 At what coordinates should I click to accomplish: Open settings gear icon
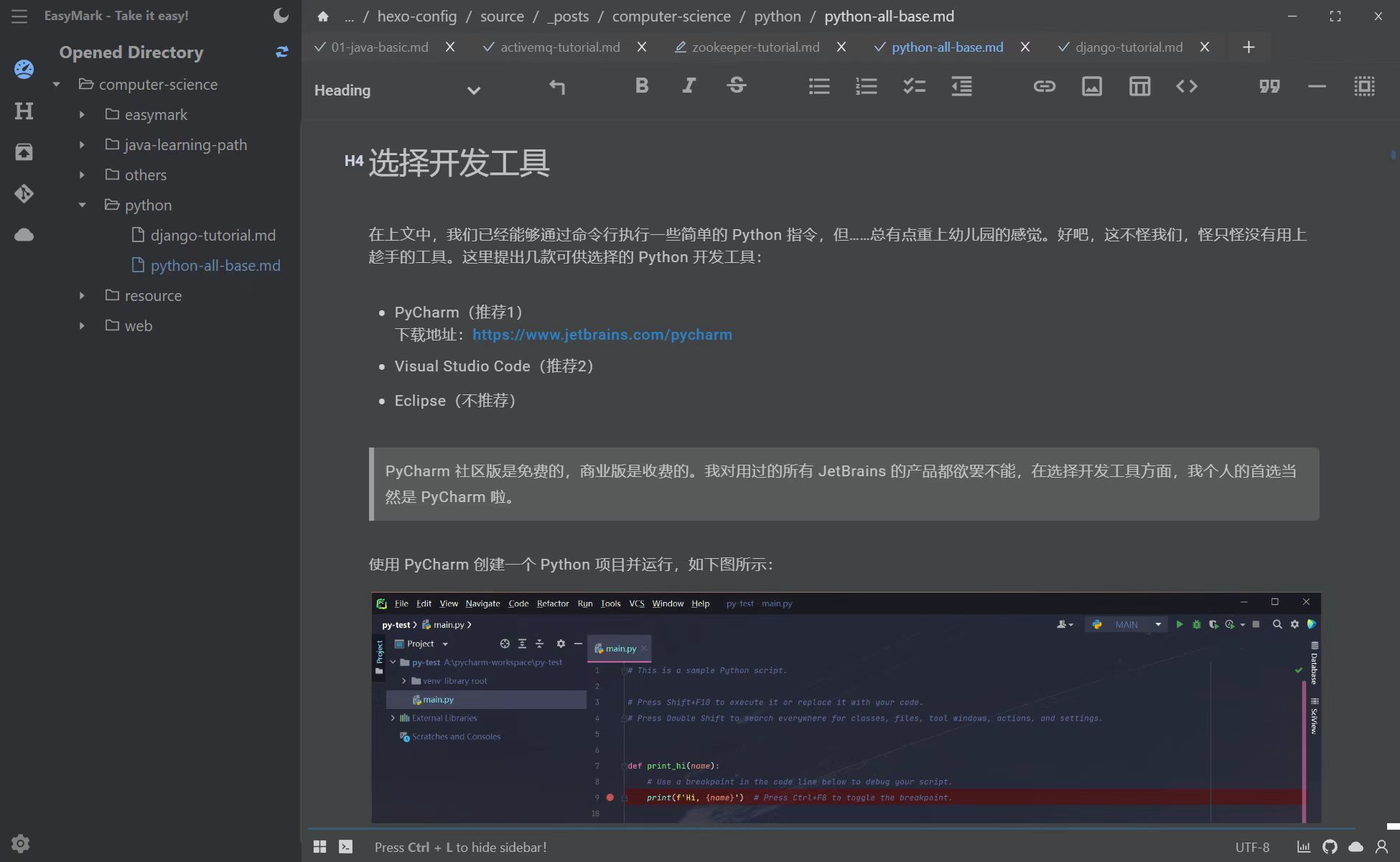click(x=20, y=843)
